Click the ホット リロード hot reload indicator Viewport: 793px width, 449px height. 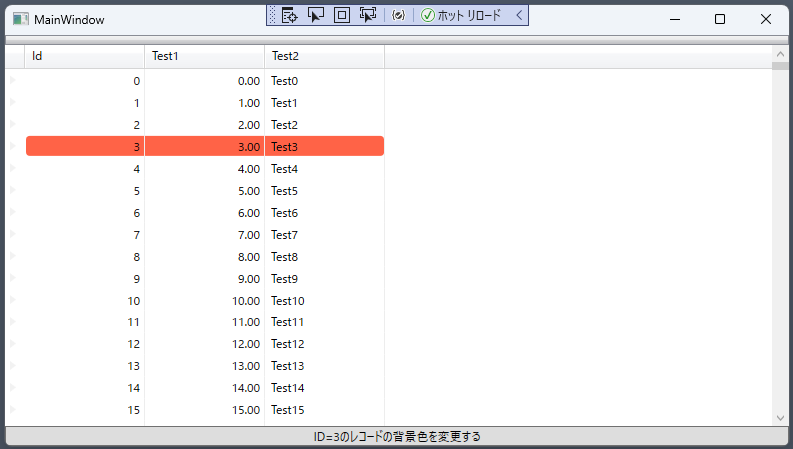pyautogui.click(x=461, y=15)
